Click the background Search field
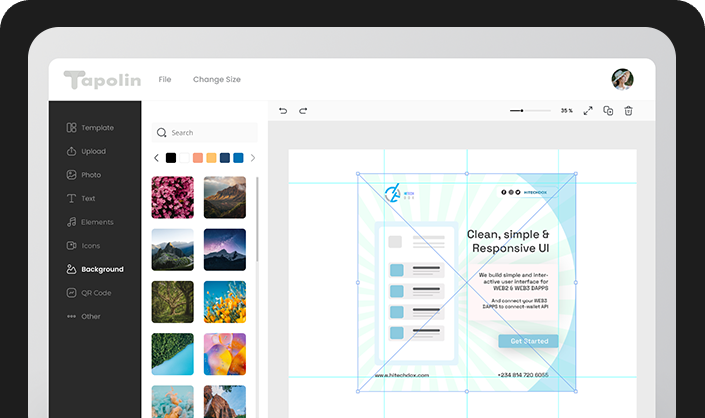 (x=205, y=132)
